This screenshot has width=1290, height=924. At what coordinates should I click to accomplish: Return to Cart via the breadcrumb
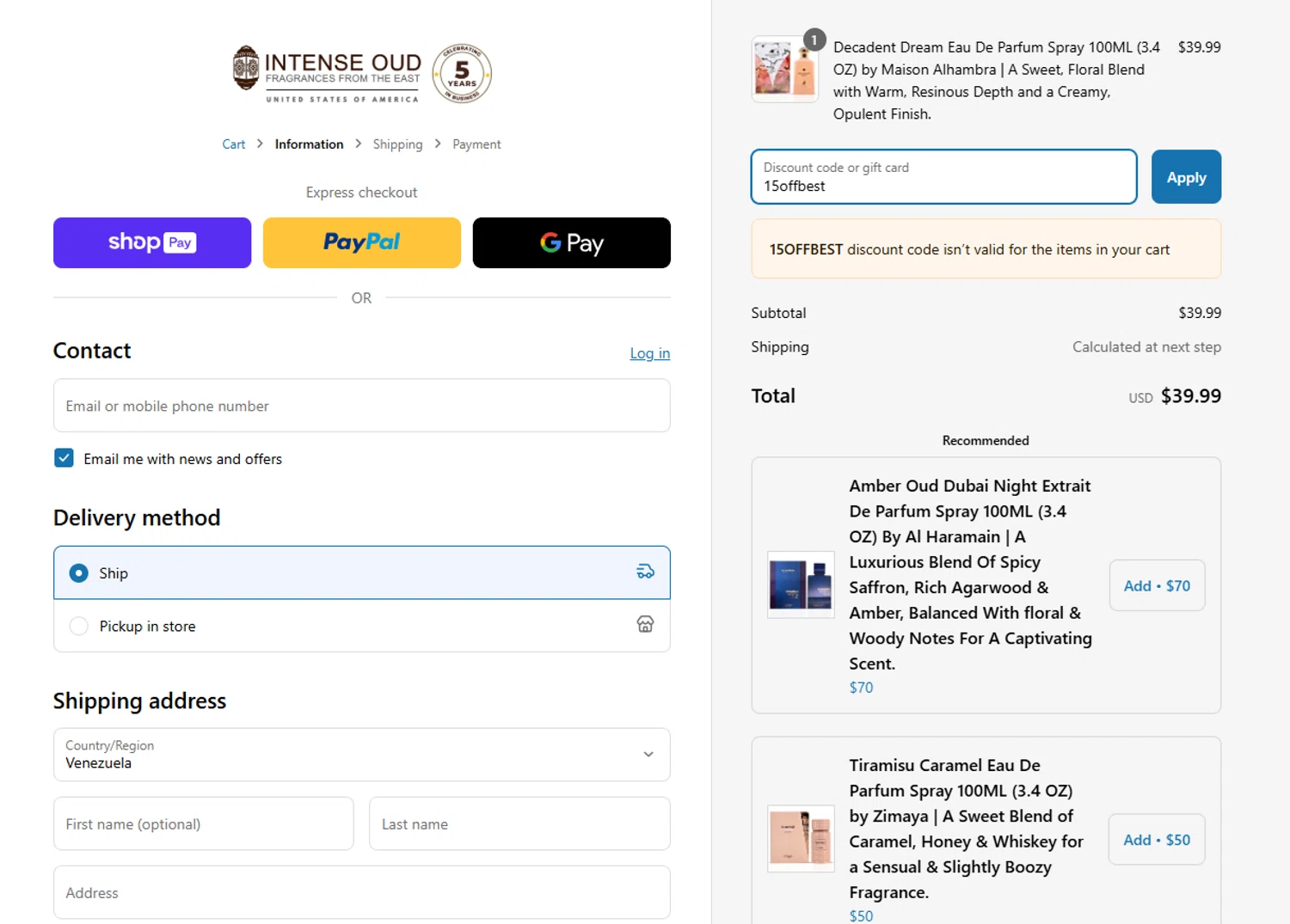click(234, 144)
